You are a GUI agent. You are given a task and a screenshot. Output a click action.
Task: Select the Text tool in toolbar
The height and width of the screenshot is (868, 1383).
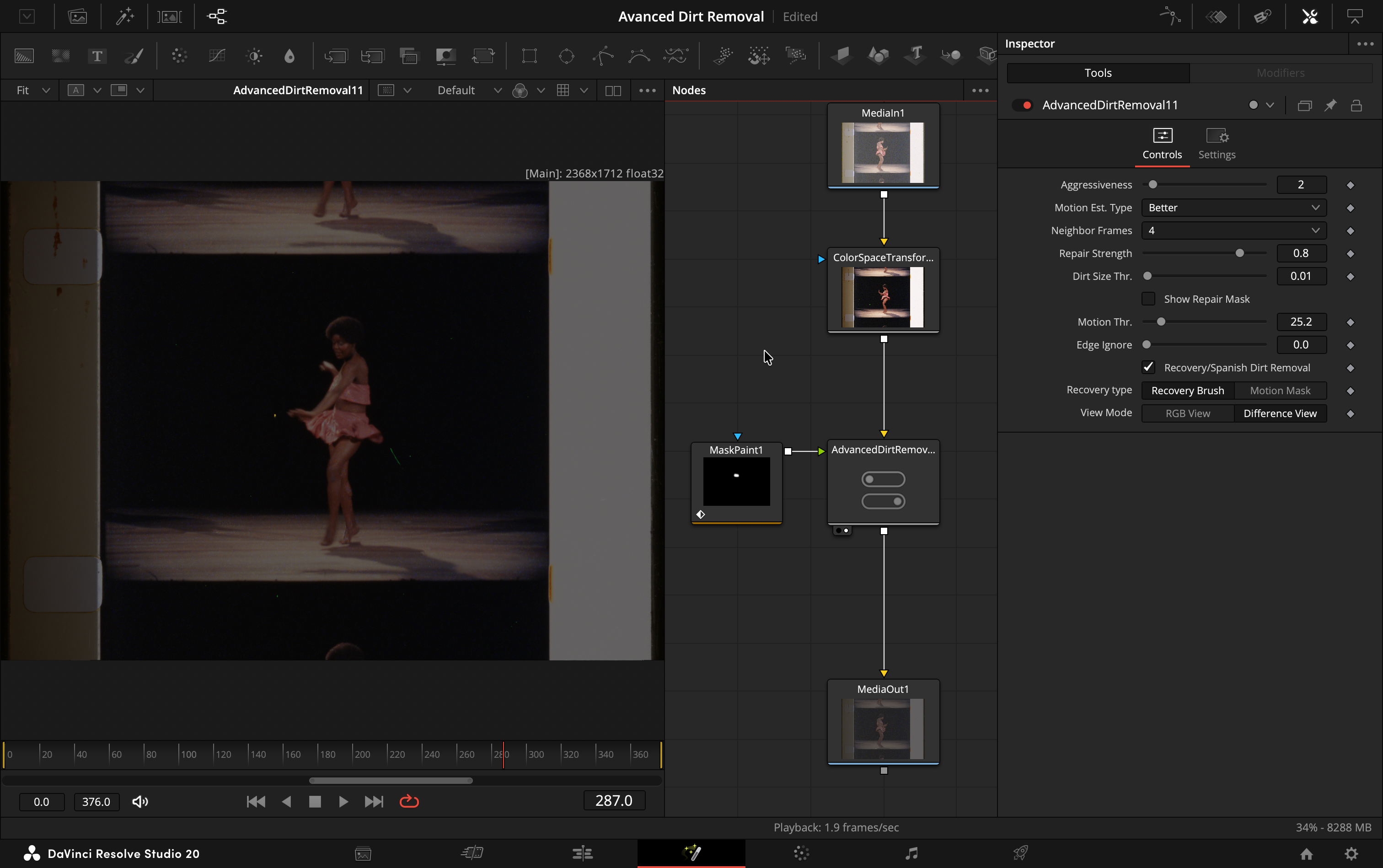pyautogui.click(x=97, y=56)
